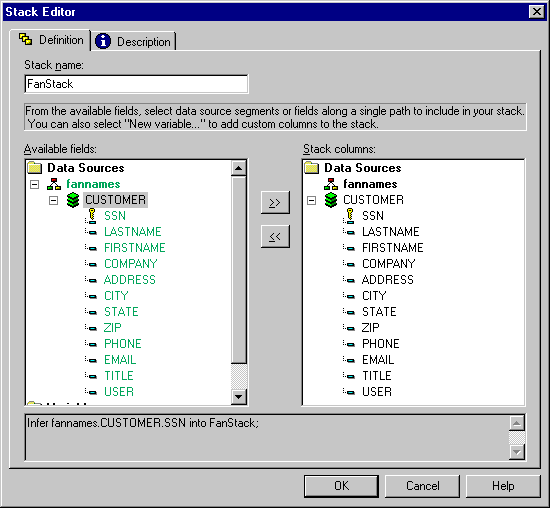
Task: Click SSN key icon in Available fields
Action: [x=92, y=215]
